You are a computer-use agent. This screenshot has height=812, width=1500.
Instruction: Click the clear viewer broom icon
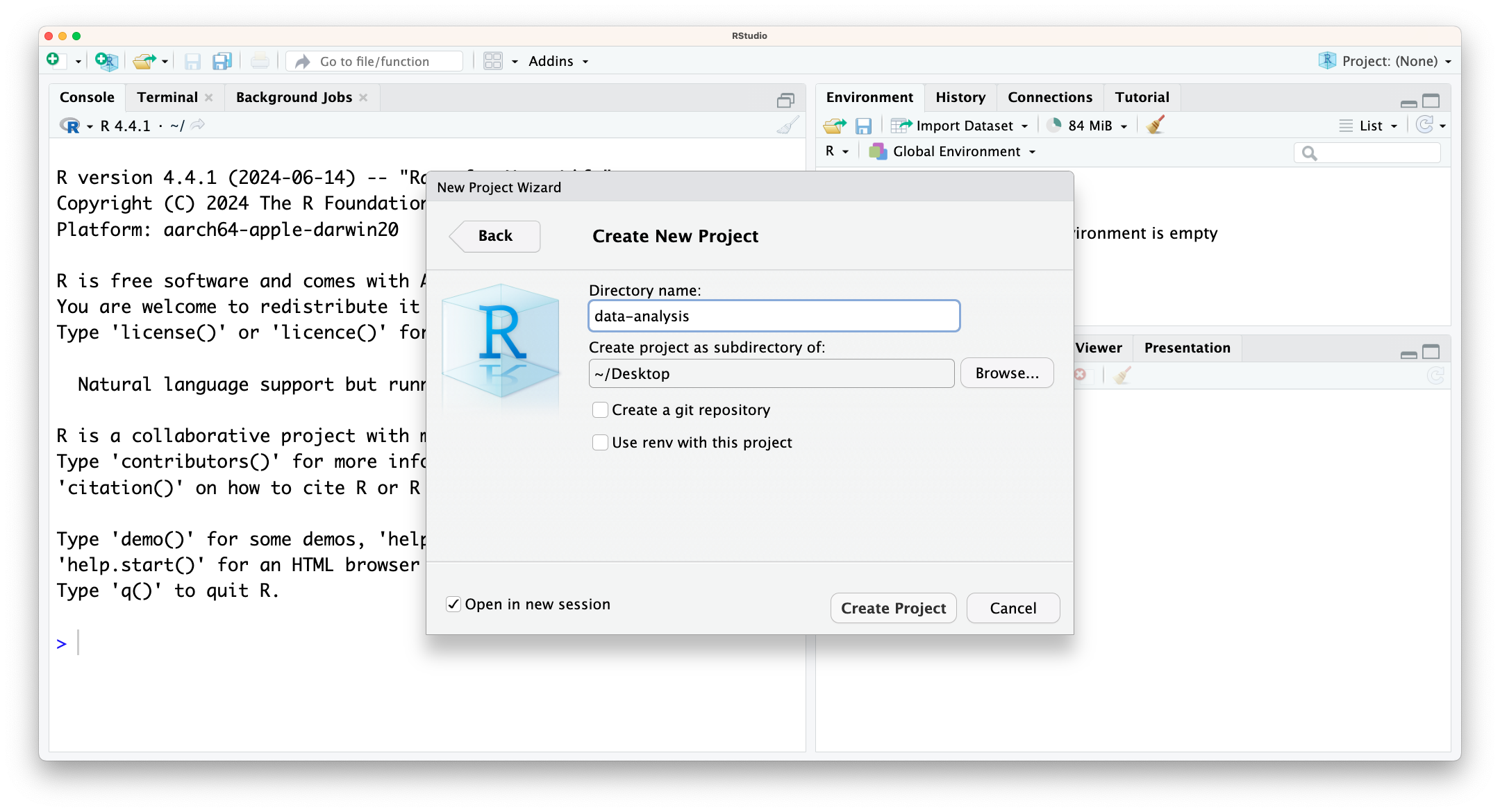[x=1123, y=375]
